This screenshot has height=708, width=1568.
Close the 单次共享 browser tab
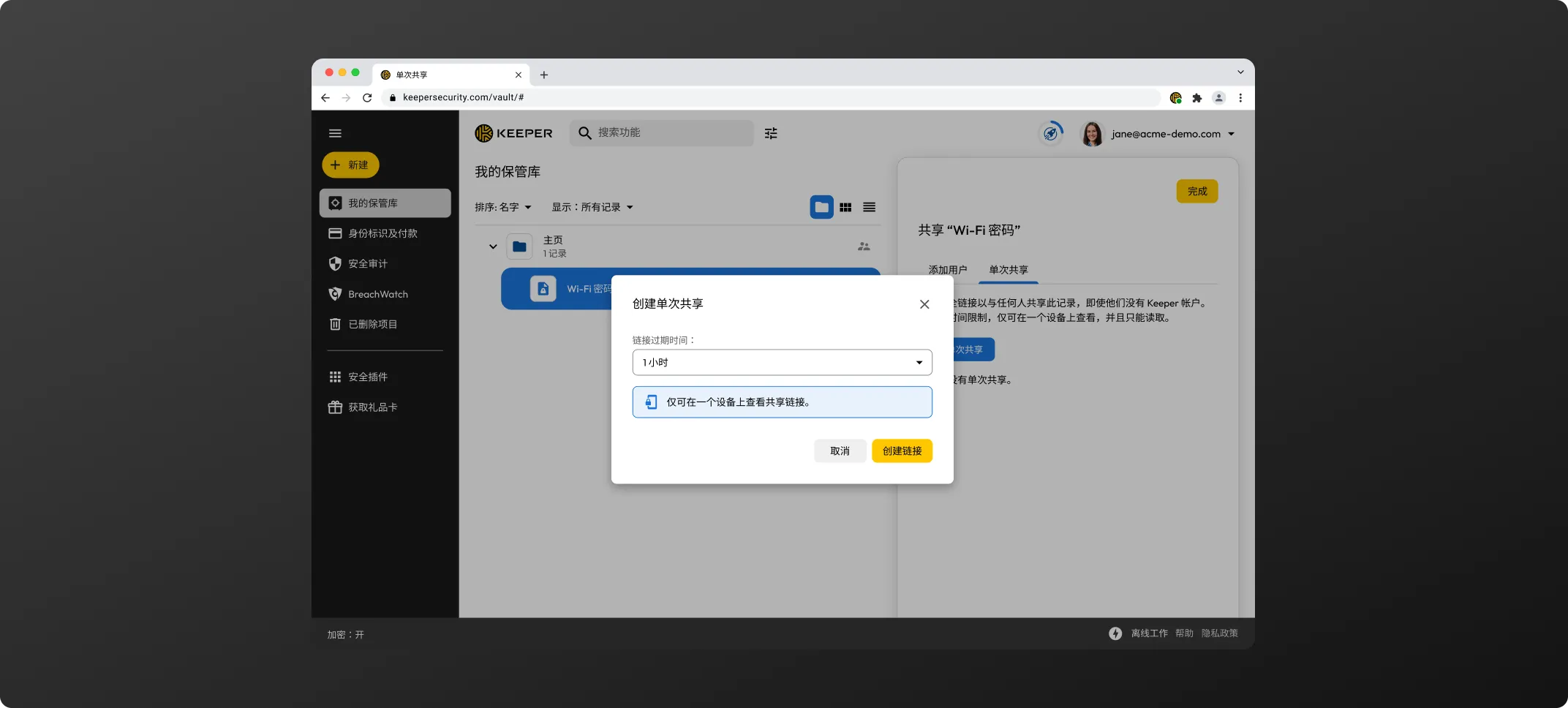pos(519,75)
